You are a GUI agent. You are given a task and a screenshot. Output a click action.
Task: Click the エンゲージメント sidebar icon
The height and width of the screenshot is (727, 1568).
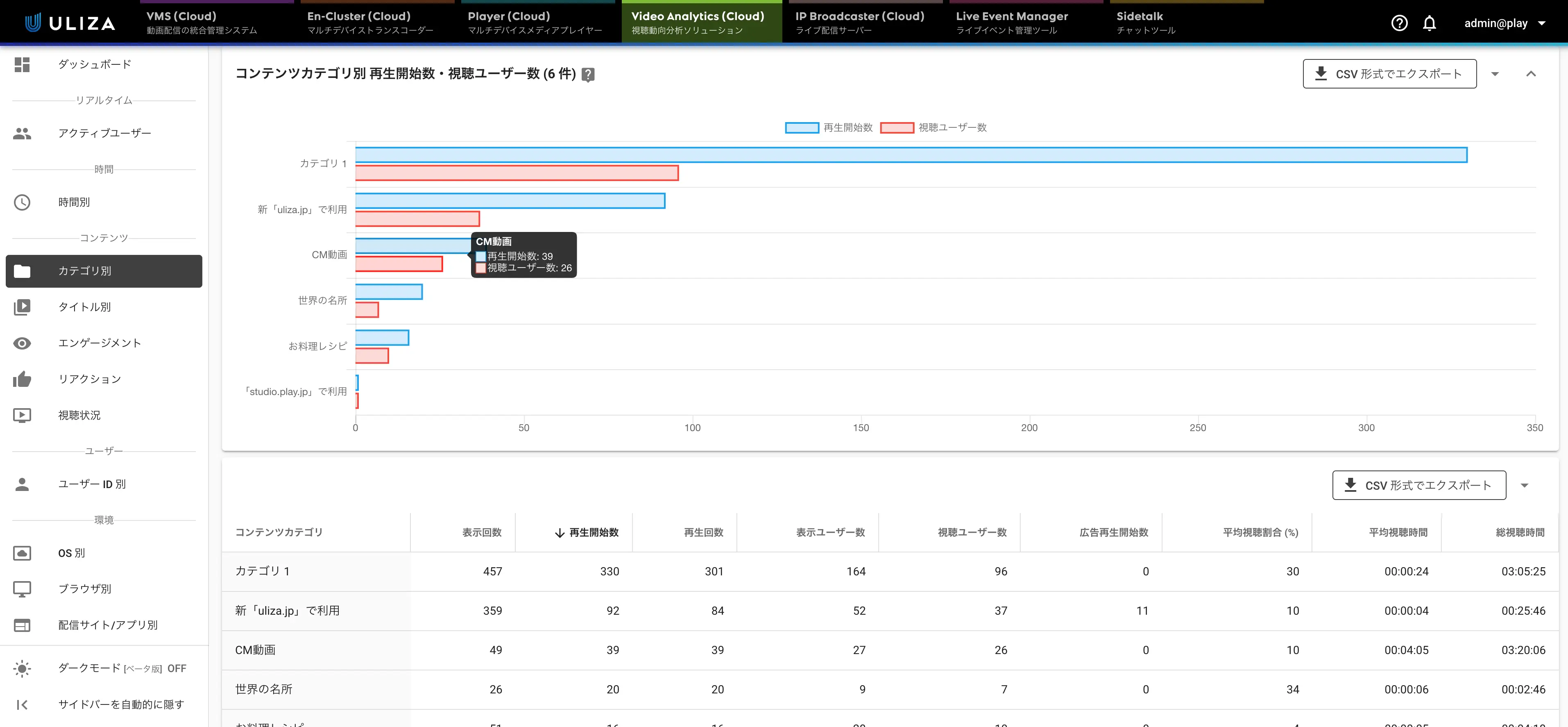[24, 343]
